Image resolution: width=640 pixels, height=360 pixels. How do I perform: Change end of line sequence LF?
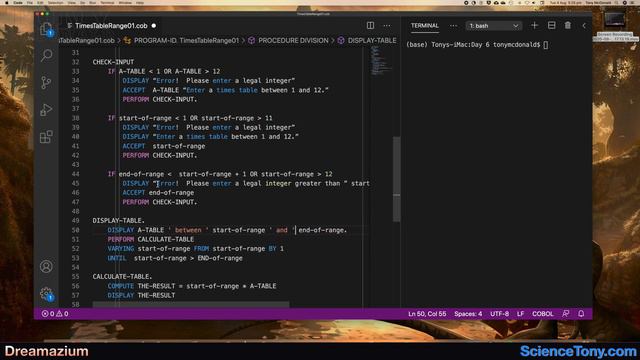point(520,313)
